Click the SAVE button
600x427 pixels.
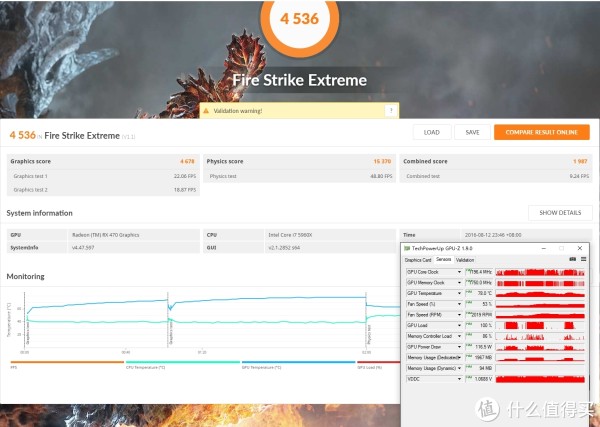[x=472, y=132]
